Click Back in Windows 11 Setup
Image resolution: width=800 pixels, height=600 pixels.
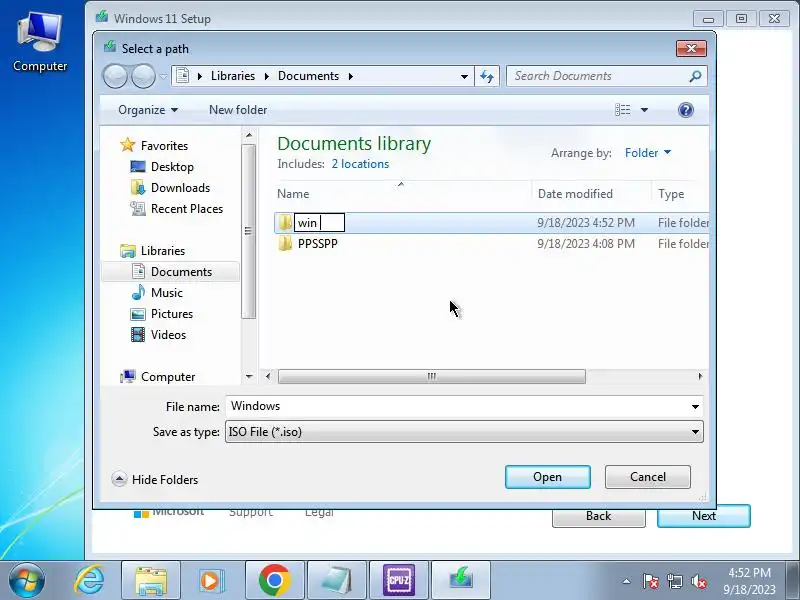(598, 516)
